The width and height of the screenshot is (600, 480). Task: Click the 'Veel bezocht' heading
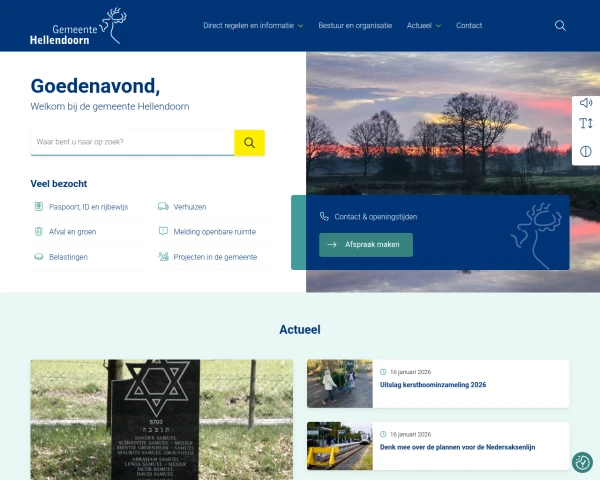click(59, 184)
